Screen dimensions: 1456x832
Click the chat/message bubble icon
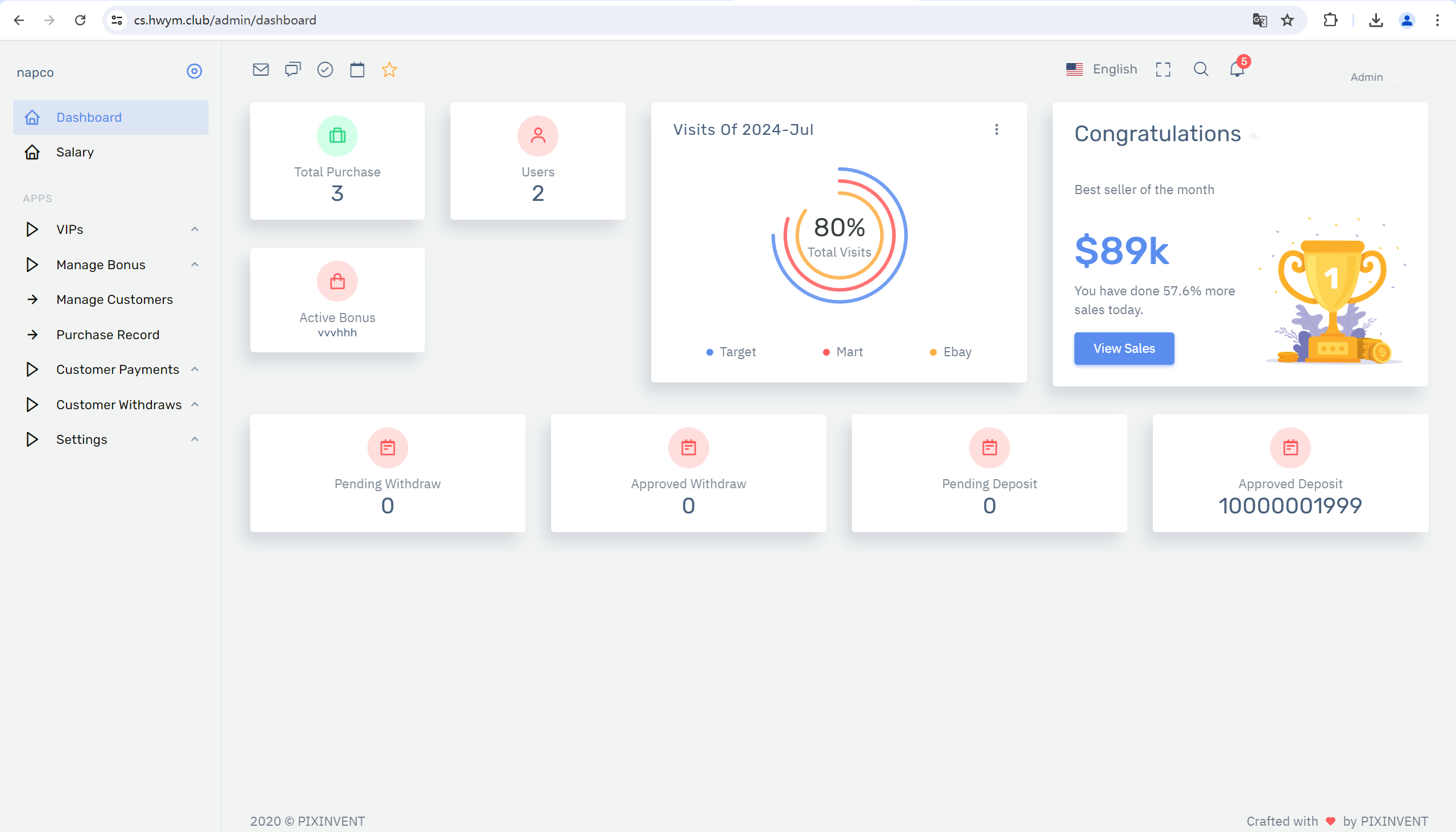(293, 69)
